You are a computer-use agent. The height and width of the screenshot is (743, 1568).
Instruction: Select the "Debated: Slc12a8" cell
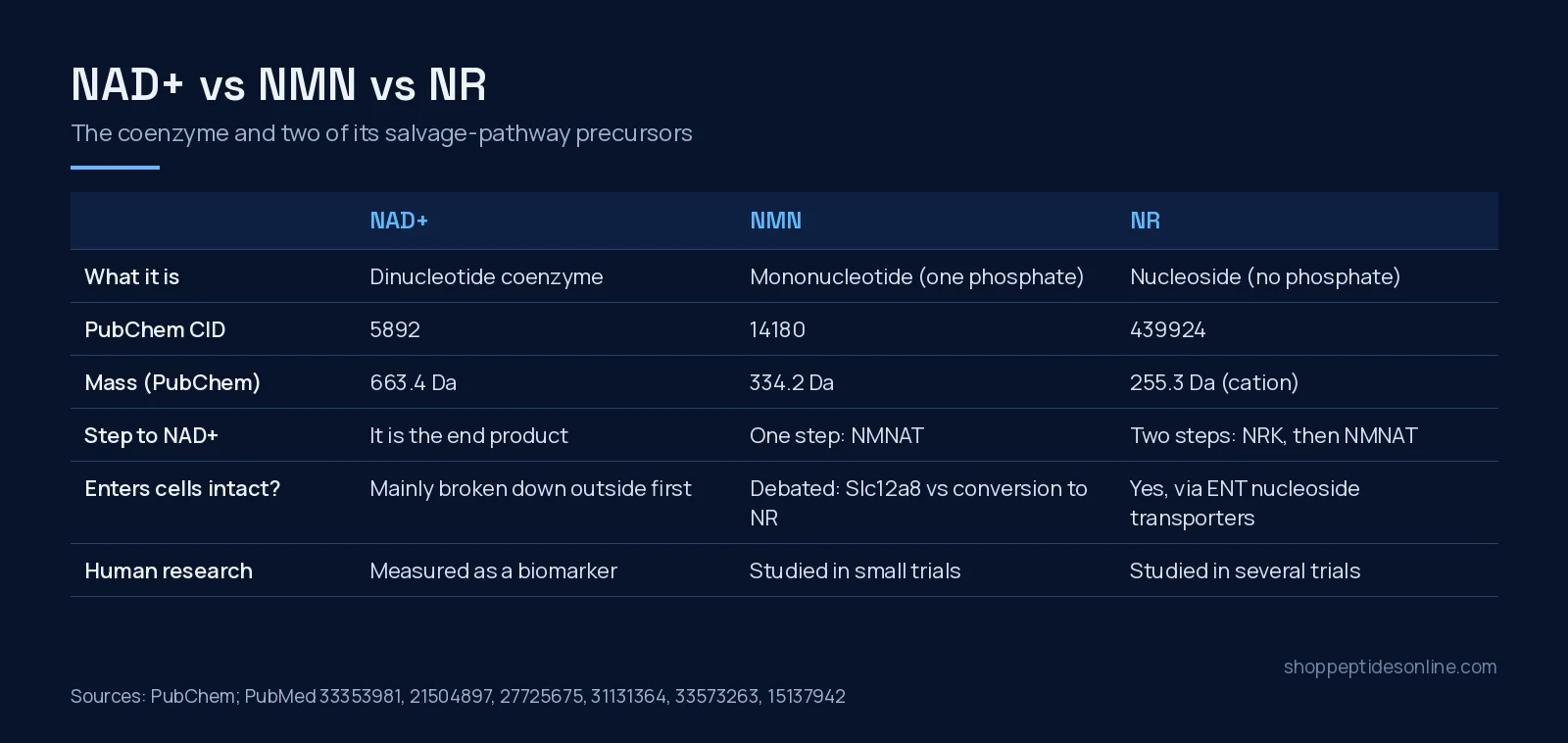pyautogui.click(x=918, y=504)
